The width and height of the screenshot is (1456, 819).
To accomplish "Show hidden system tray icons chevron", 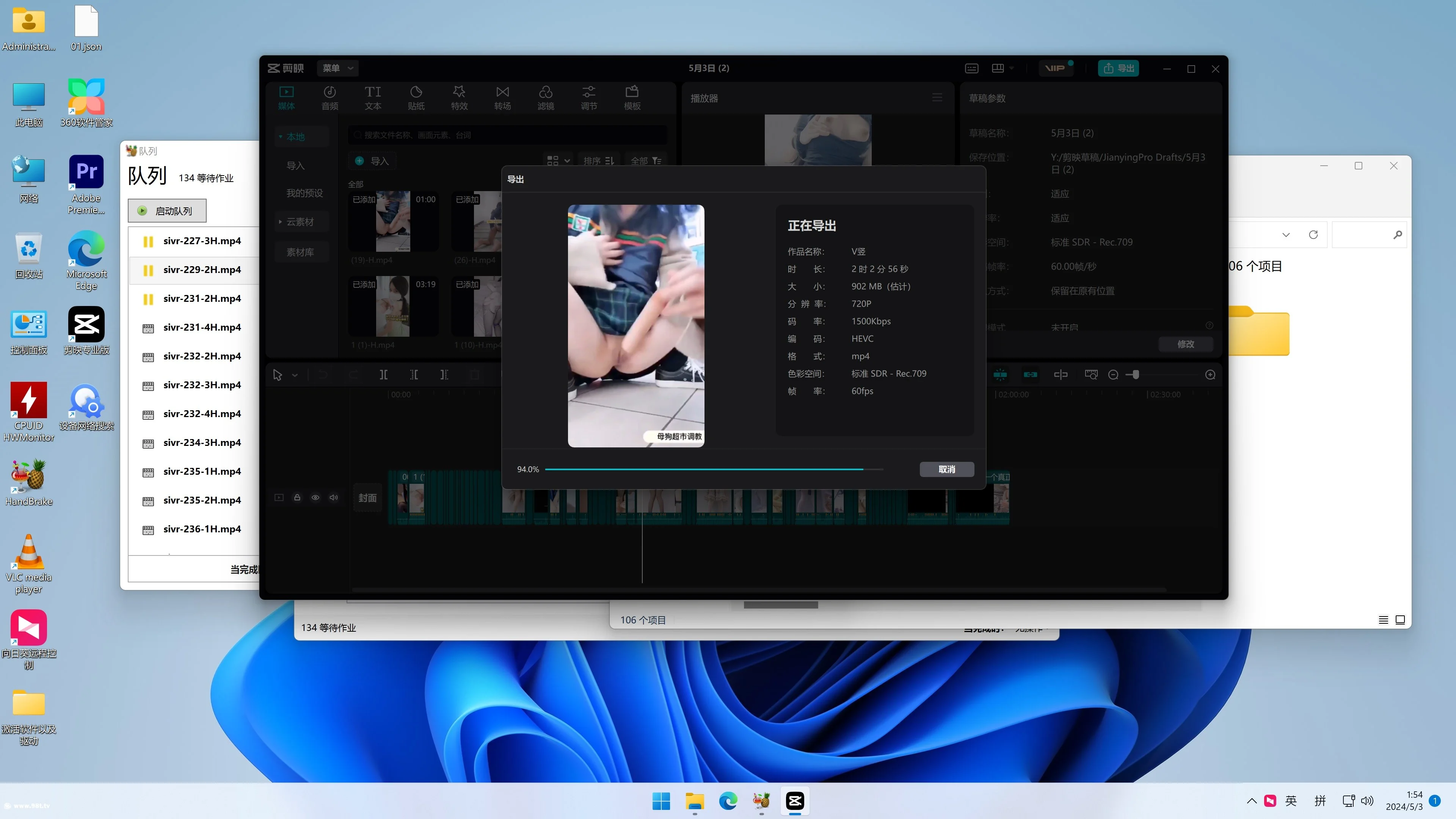I will (x=1251, y=801).
